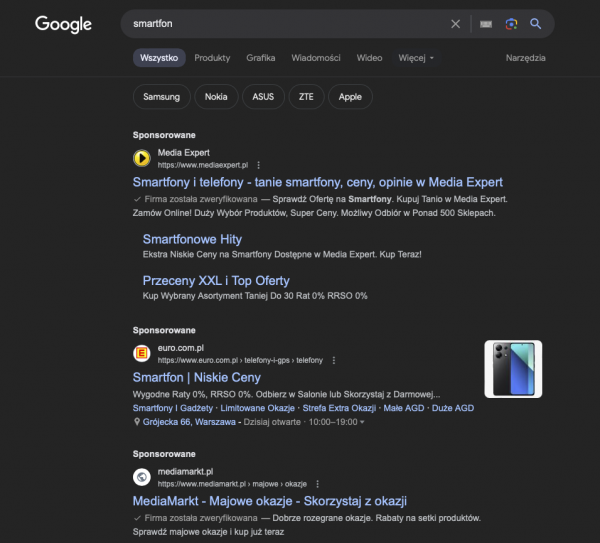The height and width of the screenshot is (543, 600).
Task: Filter results by the Nokia chip
Action: [x=216, y=97]
